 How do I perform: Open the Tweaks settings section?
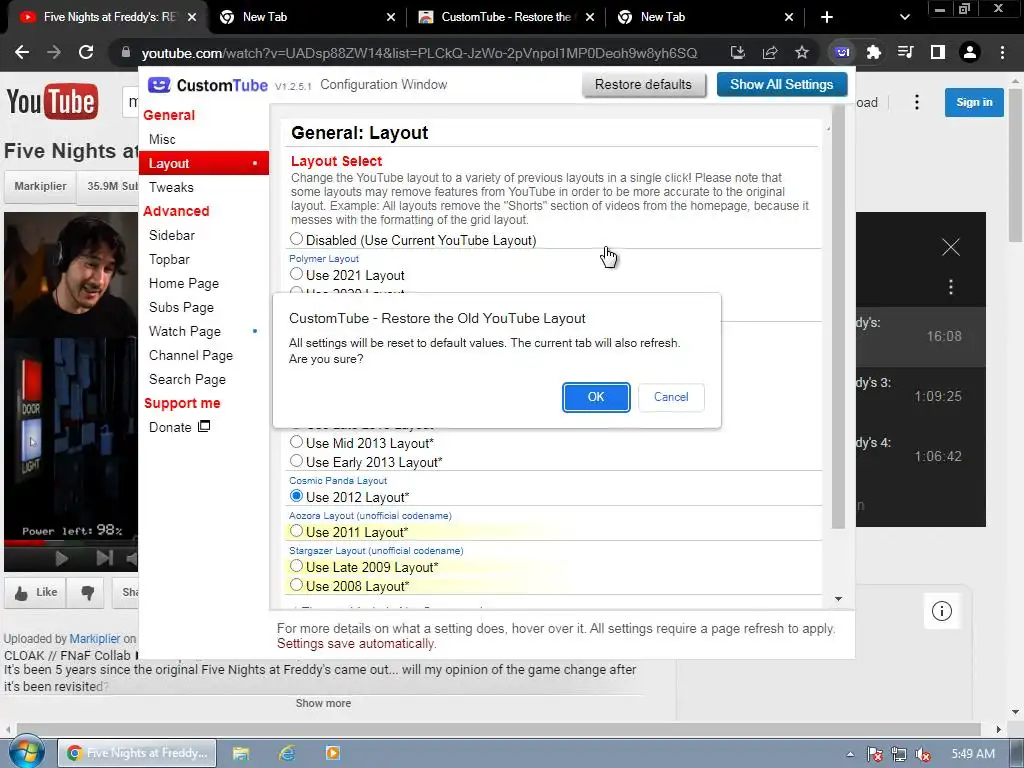click(x=171, y=187)
